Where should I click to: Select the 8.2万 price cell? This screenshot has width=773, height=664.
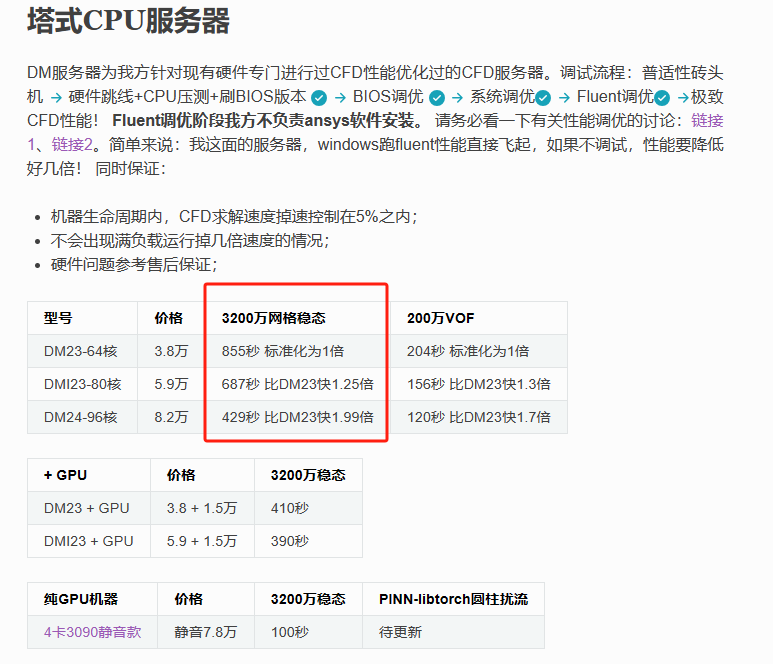171,417
